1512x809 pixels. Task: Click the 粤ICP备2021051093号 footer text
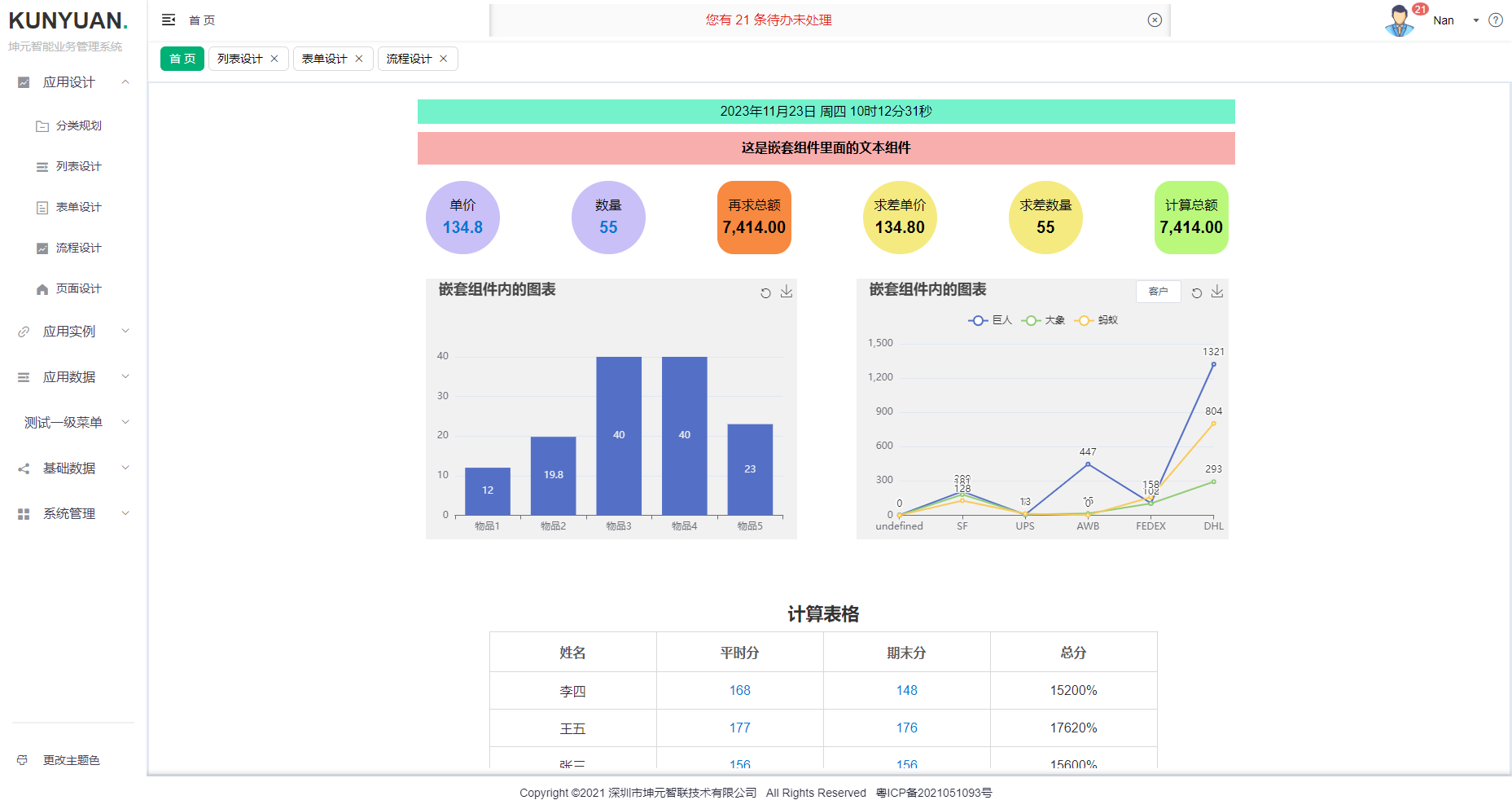click(934, 793)
